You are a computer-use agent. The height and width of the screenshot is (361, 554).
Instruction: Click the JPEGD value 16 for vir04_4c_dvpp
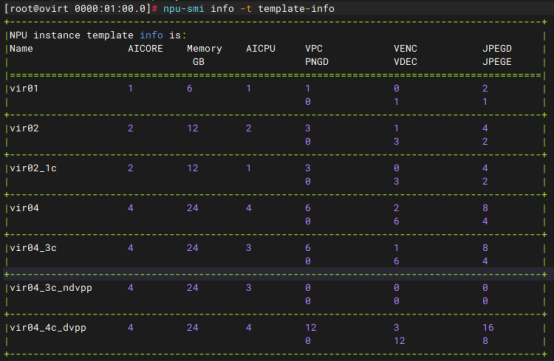(488, 328)
